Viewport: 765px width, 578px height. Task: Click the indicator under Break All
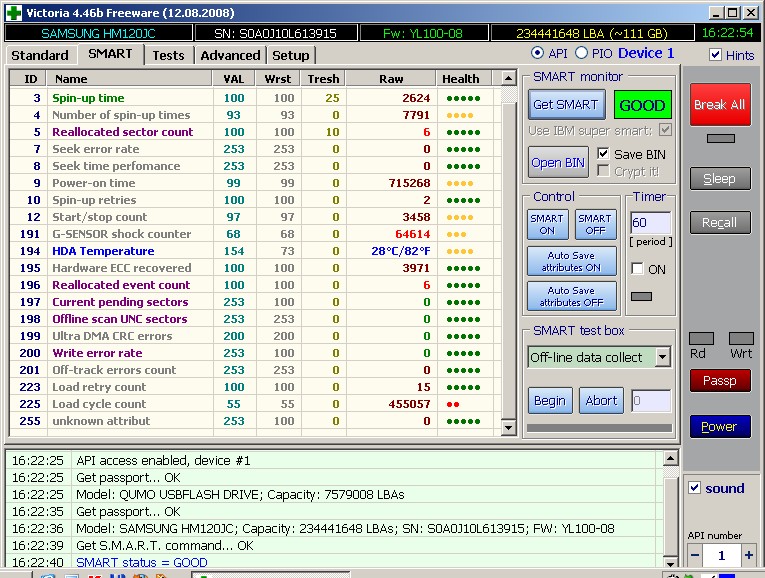click(x=721, y=139)
